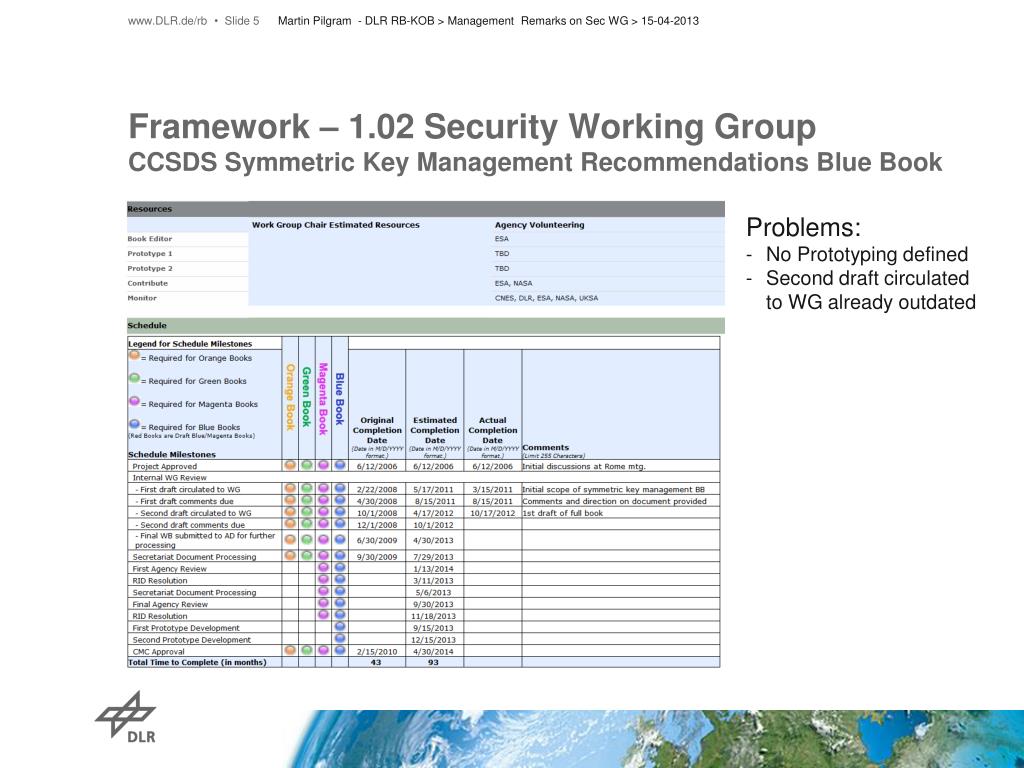Image resolution: width=1024 pixels, height=768 pixels.
Task: Click the Legend for Schedule Milestones heading
Action: 190,344
